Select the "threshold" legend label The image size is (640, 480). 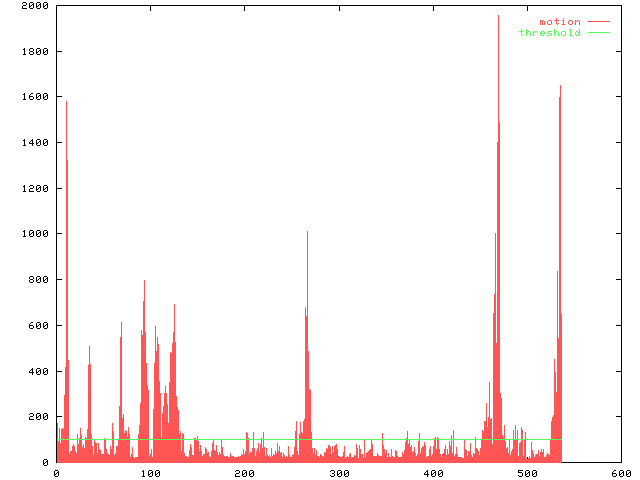point(549,33)
